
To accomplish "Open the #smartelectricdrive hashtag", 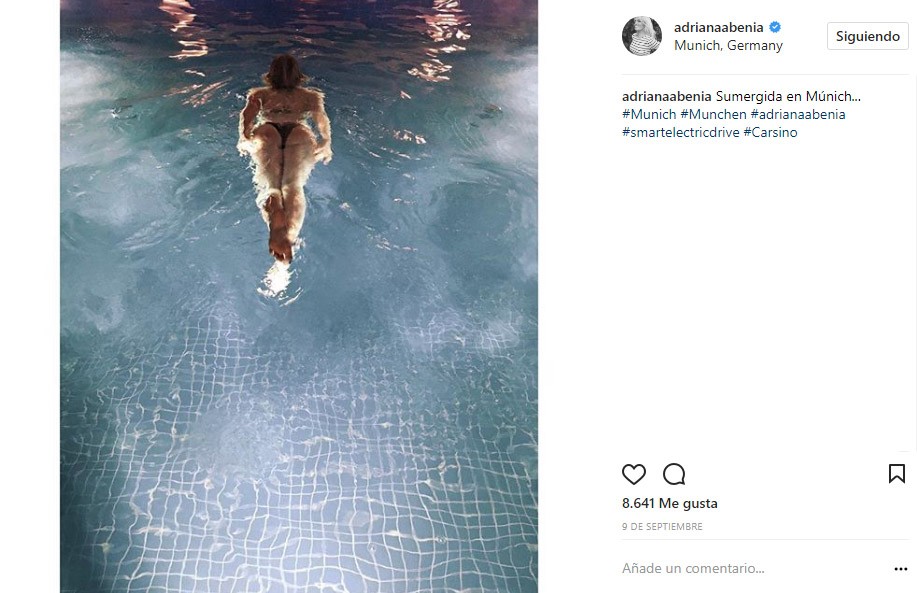I will [x=681, y=132].
